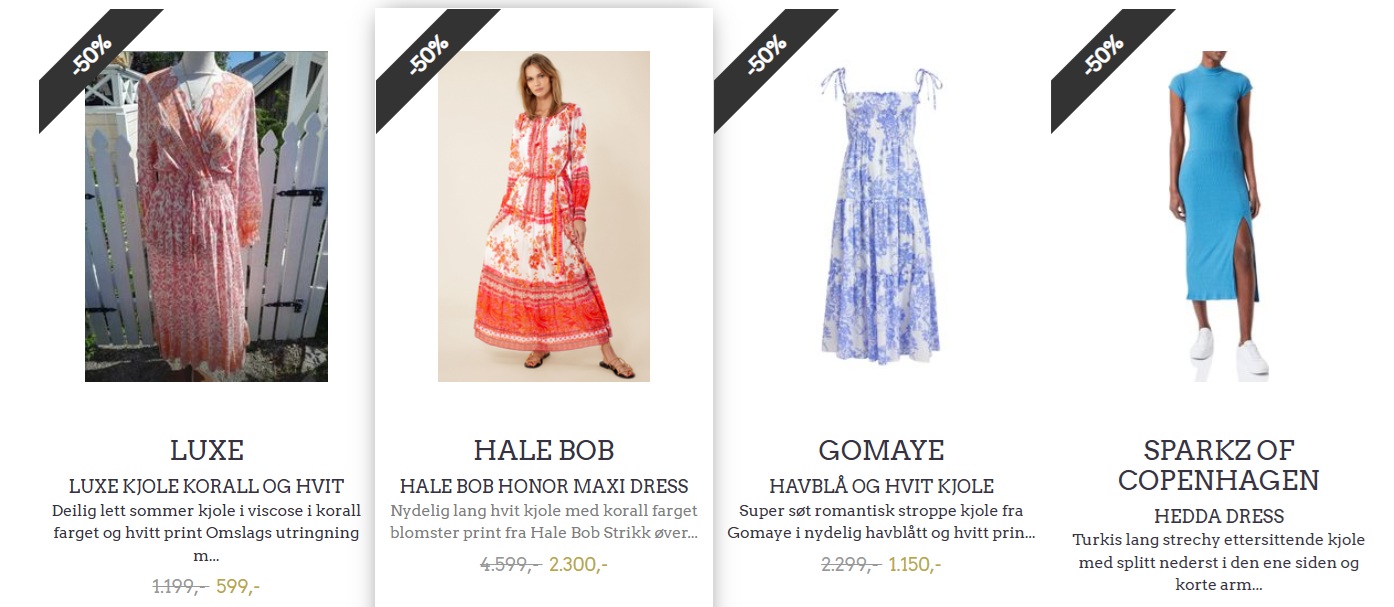Image resolution: width=1394 pixels, height=607 pixels.
Task: Open the Luxe Kjole Korall og Hvit product title
Action: pyautogui.click(x=206, y=487)
